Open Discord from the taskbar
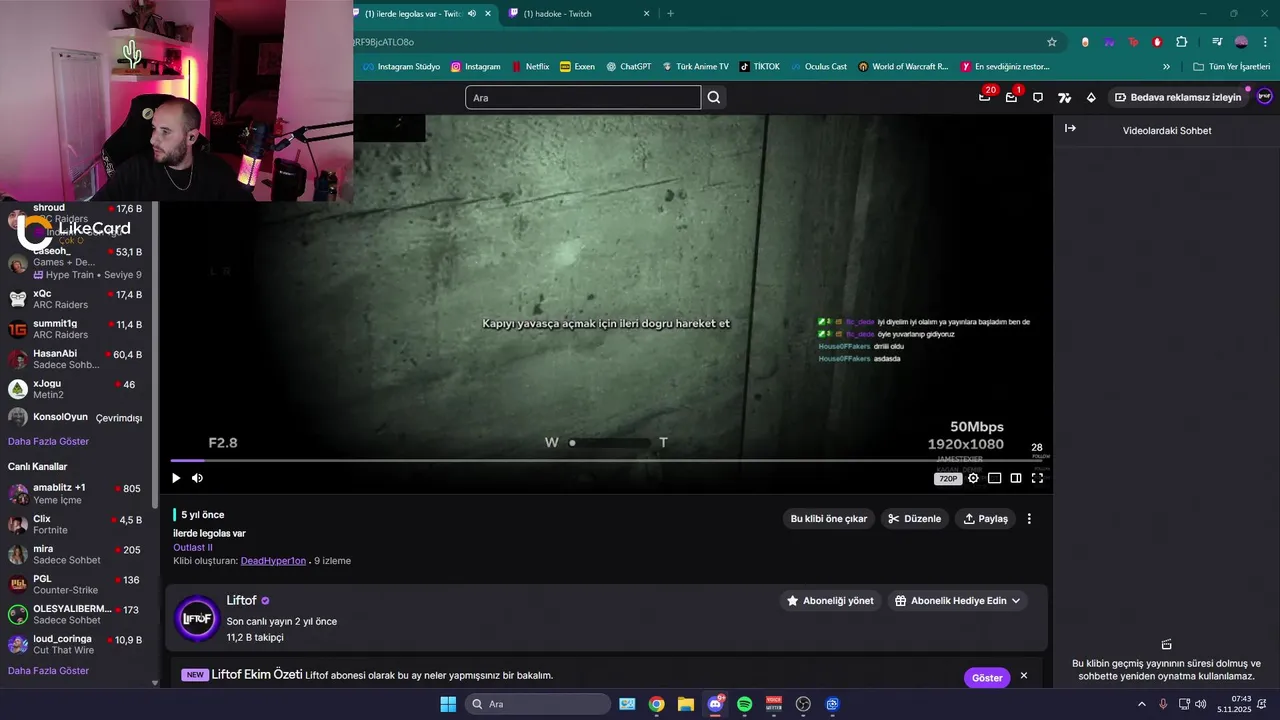The width and height of the screenshot is (1280, 720). point(715,704)
